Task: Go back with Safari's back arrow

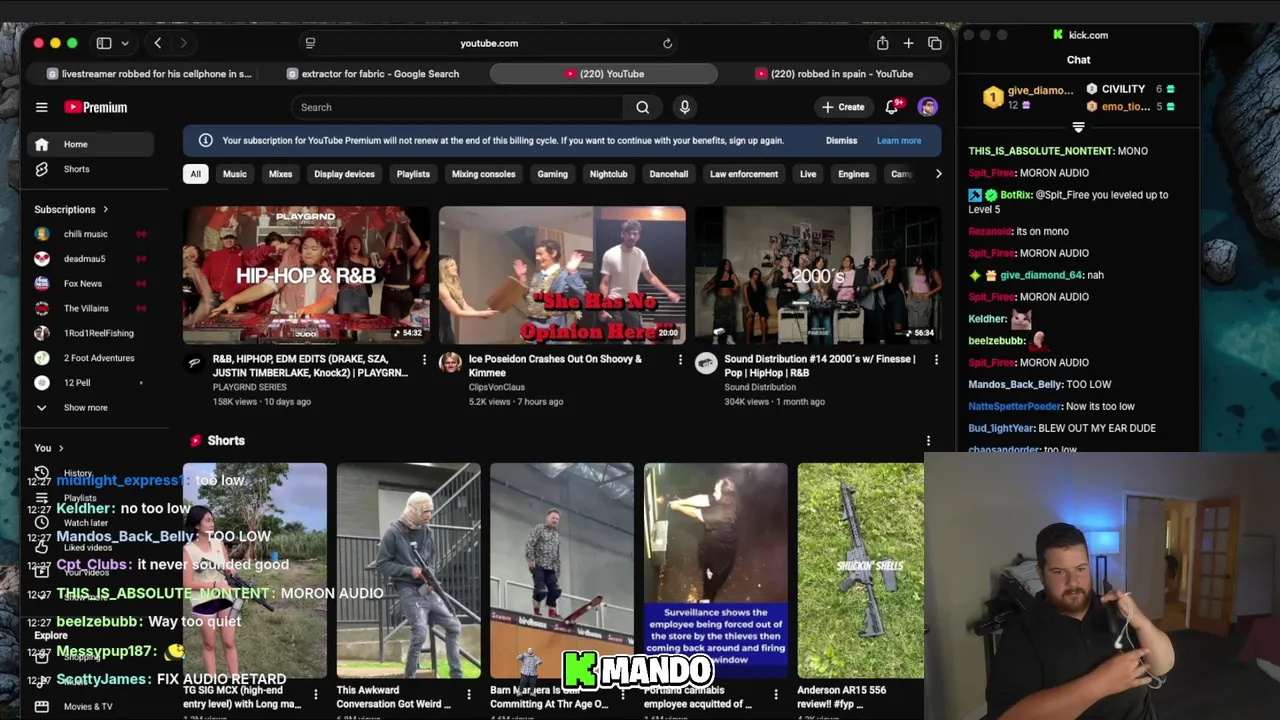Action: coord(157,43)
